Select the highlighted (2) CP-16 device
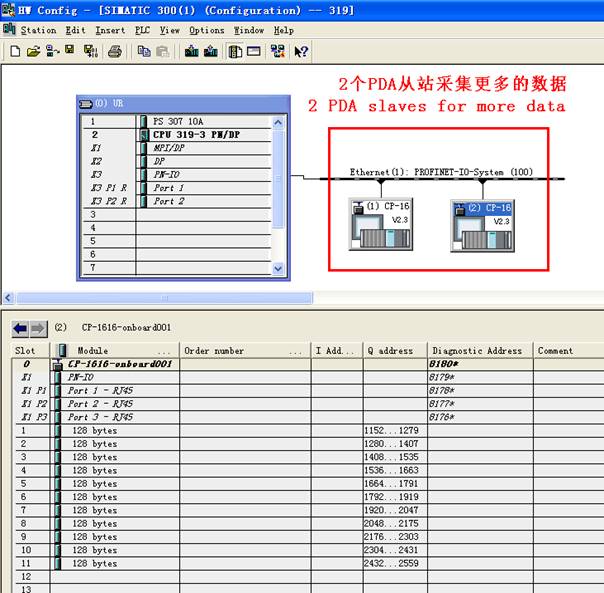The image size is (604, 593). click(x=480, y=226)
